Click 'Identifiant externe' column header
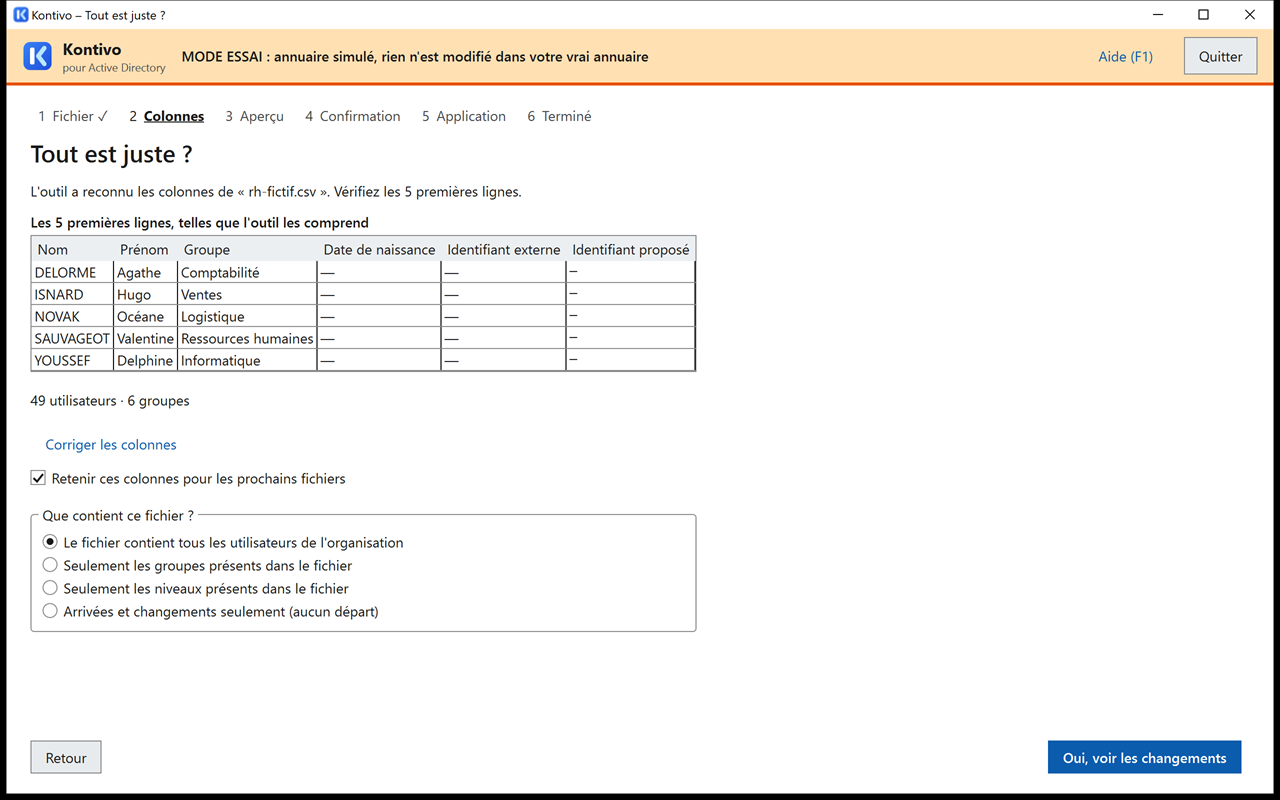 (x=503, y=250)
